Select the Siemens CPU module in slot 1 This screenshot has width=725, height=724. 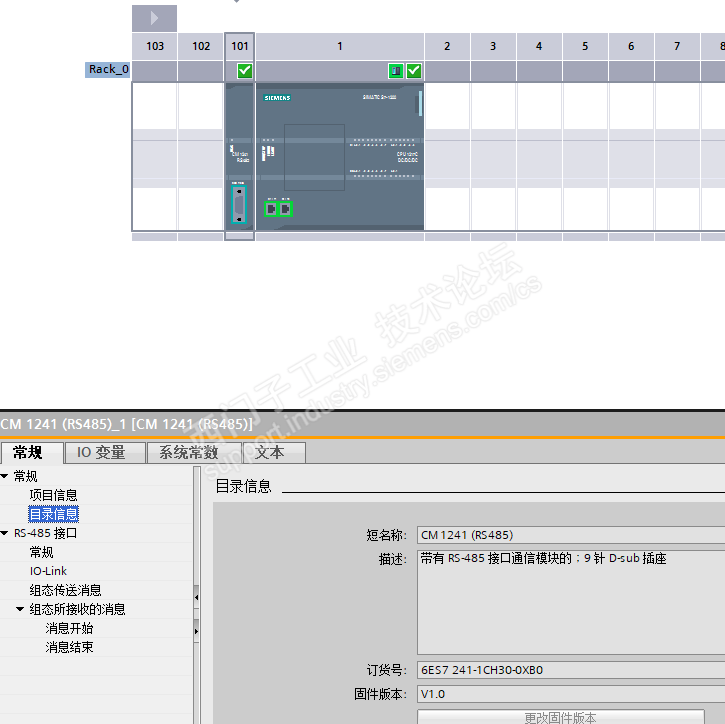[x=340, y=156]
